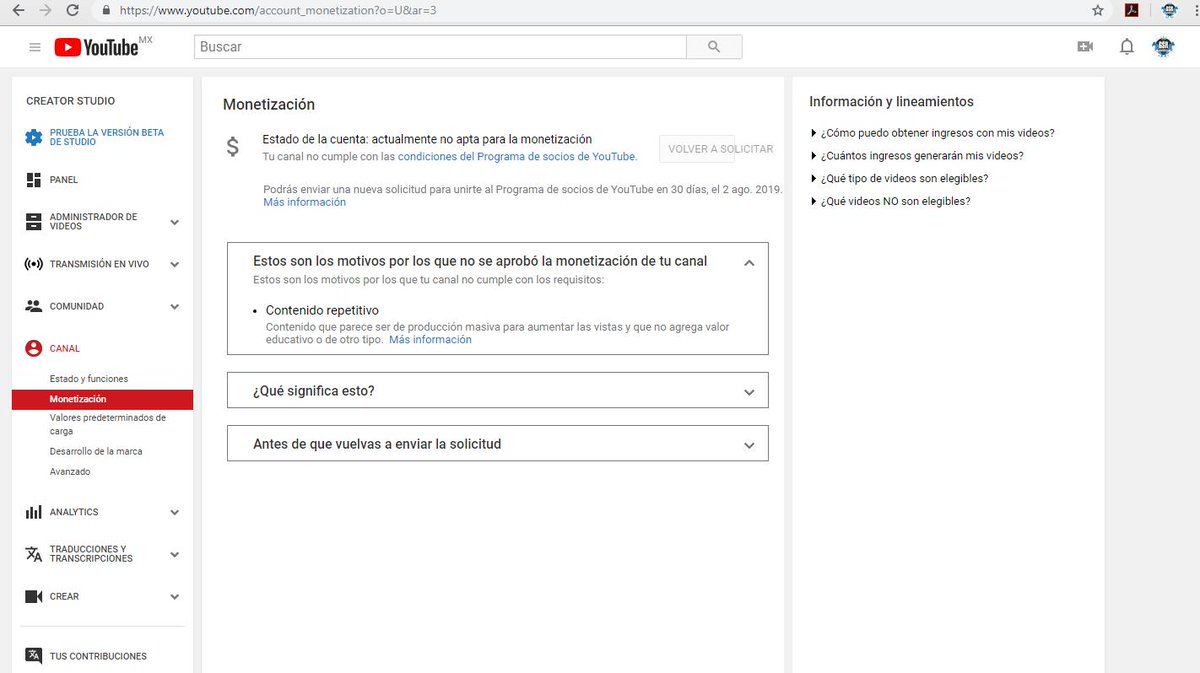
Task: Expand the Traducciones y transcripciones chevron
Action: (175, 554)
